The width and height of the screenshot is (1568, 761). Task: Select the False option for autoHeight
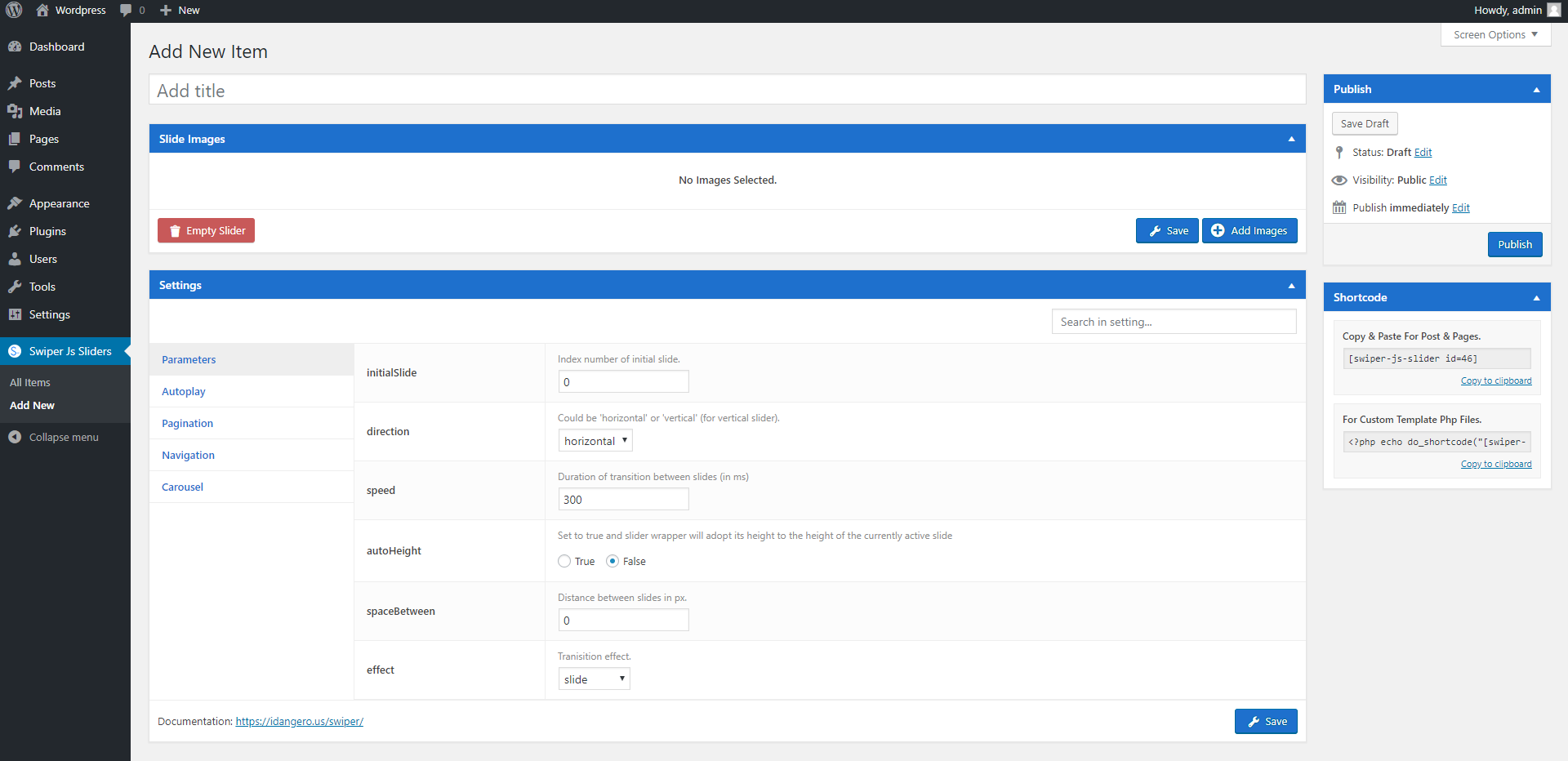point(612,562)
